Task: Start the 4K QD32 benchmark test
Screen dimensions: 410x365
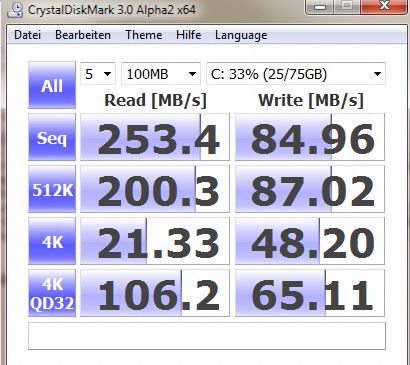Action: pyautogui.click(x=52, y=293)
